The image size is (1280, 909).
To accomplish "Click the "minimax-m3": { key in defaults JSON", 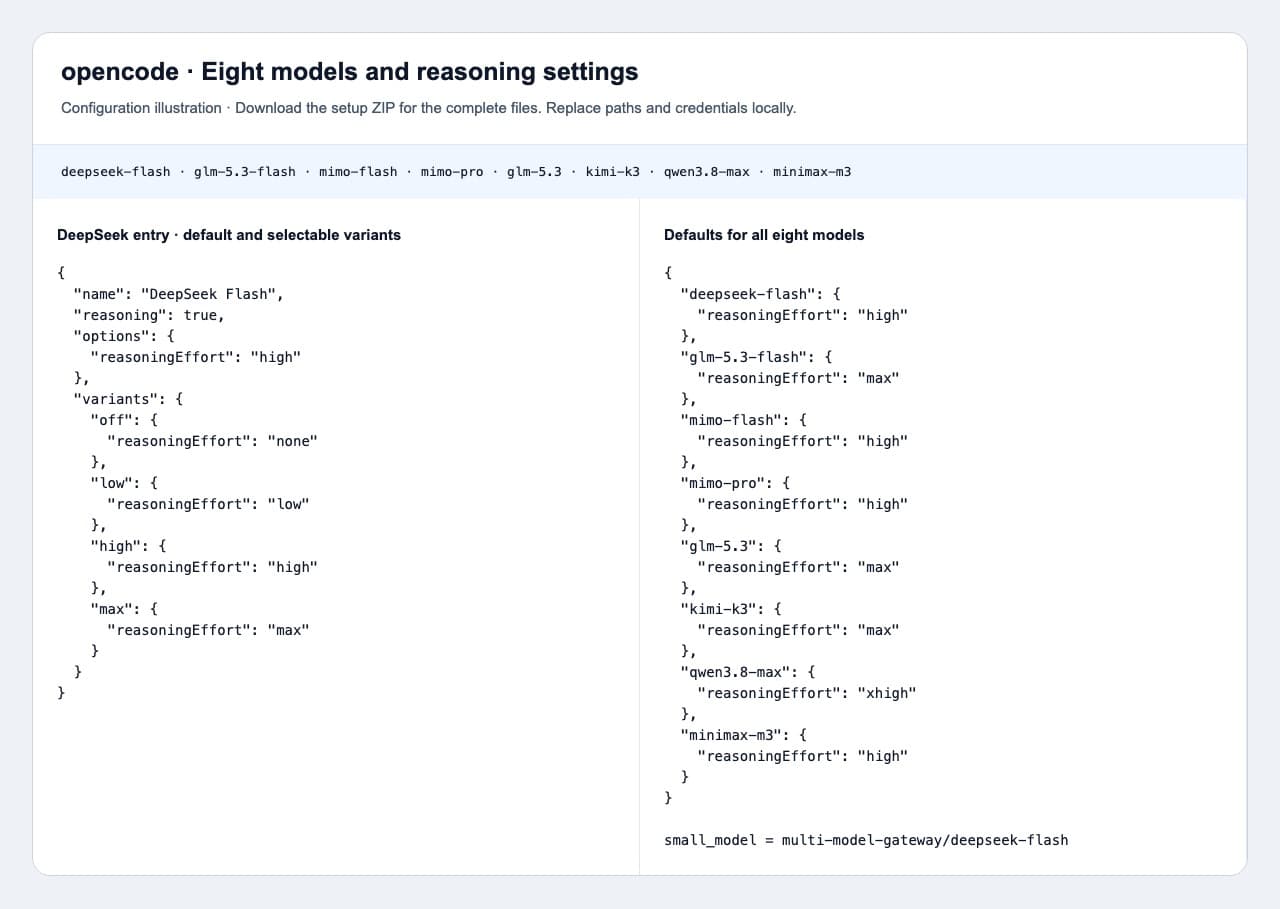I will coord(743,735).
